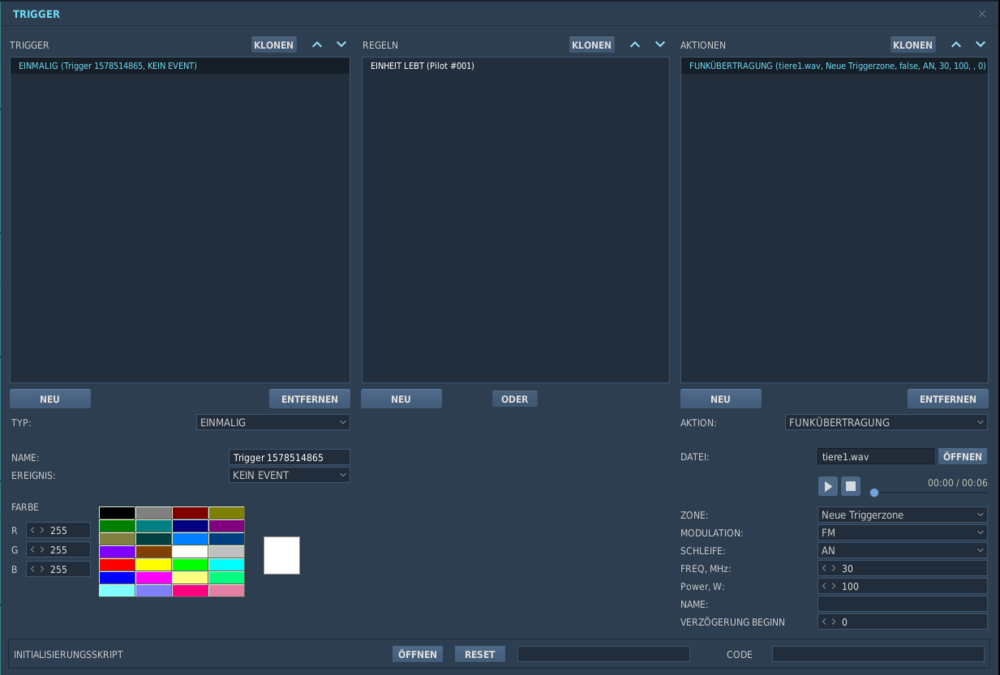Open the Ereignis dropdown showing Kein Event
The image size is (1000, 675).
click(x=289, y=475)
